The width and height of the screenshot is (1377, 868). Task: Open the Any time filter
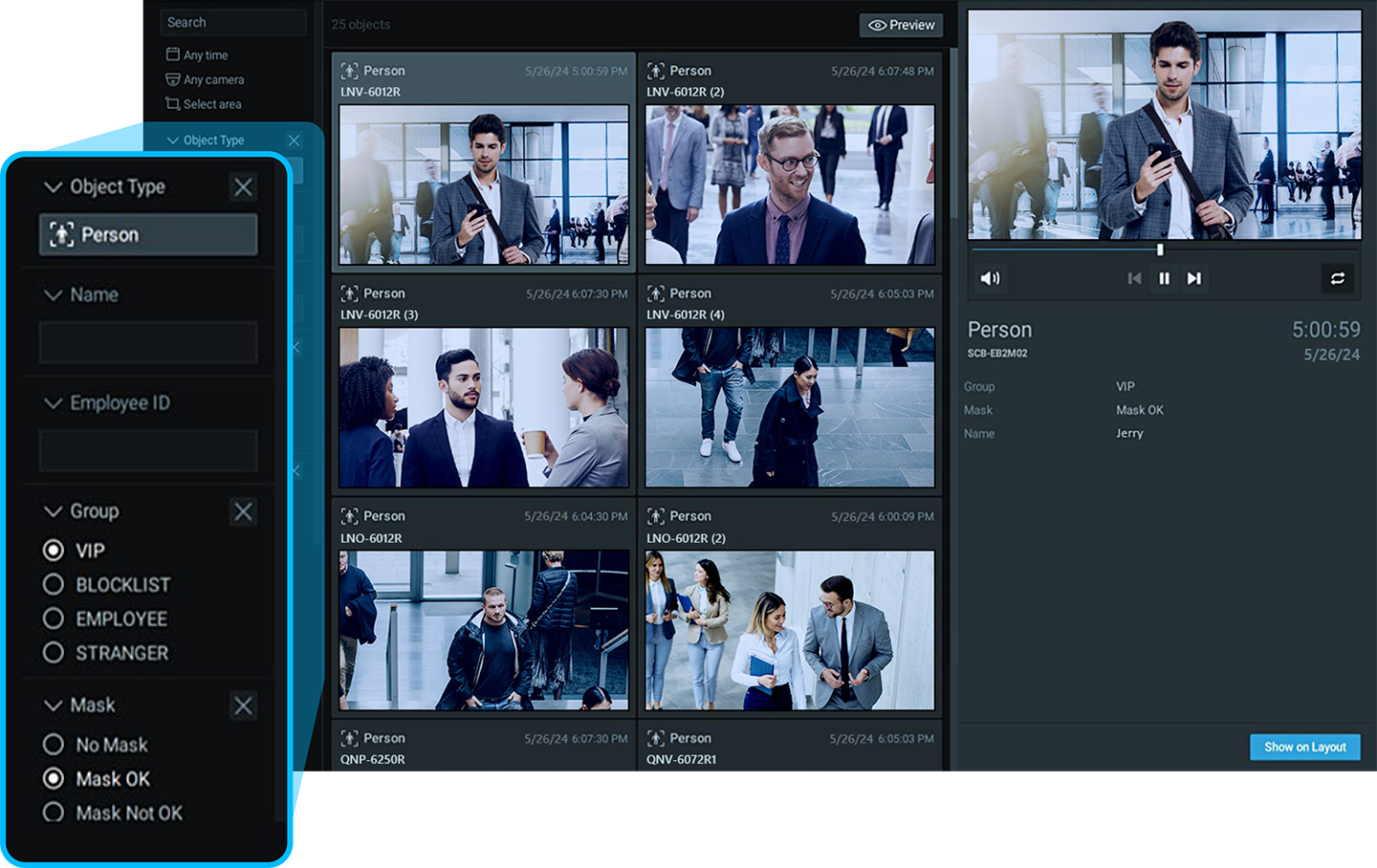point(205,55)
